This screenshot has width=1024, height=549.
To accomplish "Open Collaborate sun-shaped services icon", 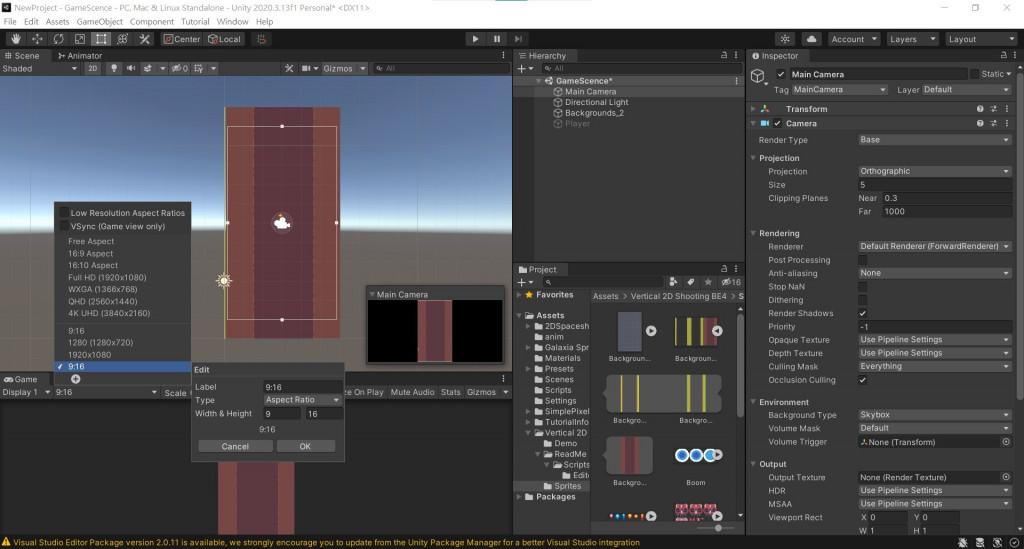I will point(785,39).
